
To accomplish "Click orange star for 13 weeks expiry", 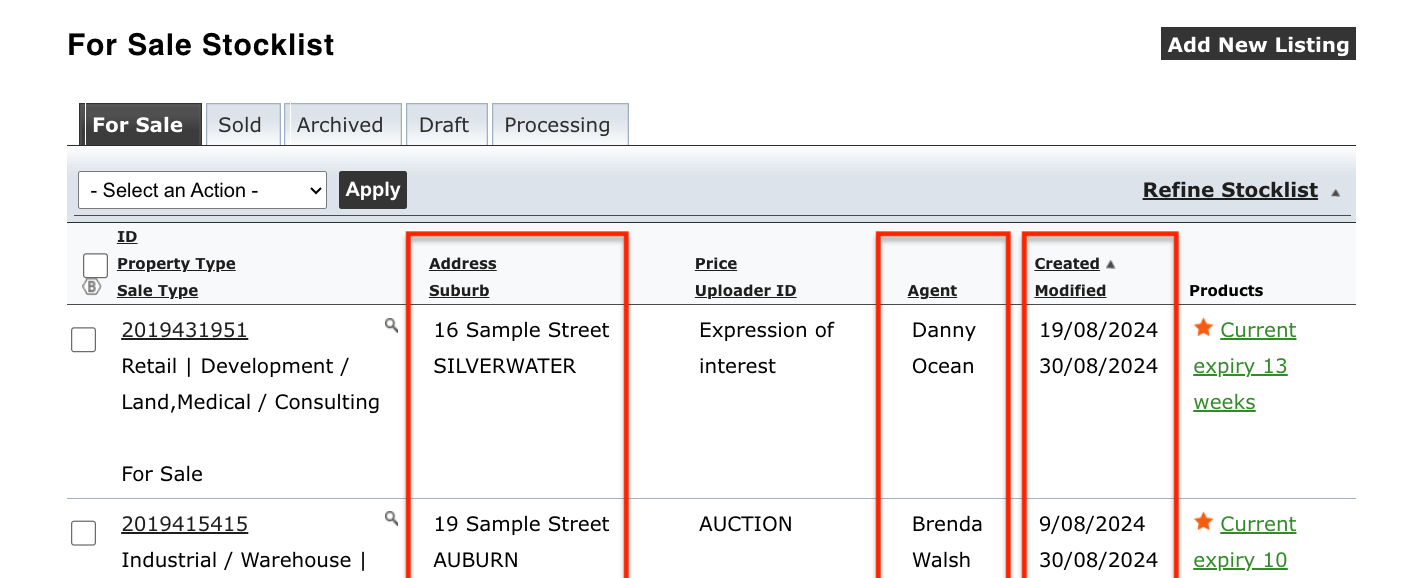I will click(1203, 328).
